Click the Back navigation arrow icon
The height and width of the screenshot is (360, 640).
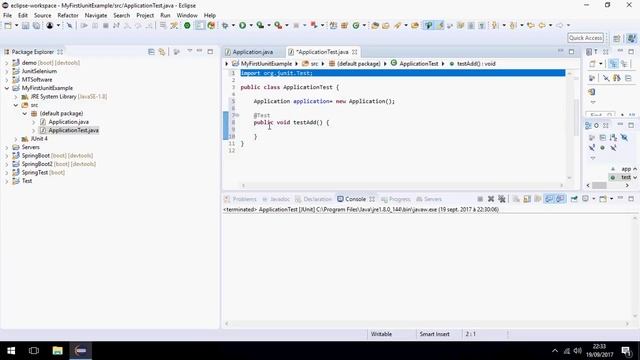click(542, 25)
